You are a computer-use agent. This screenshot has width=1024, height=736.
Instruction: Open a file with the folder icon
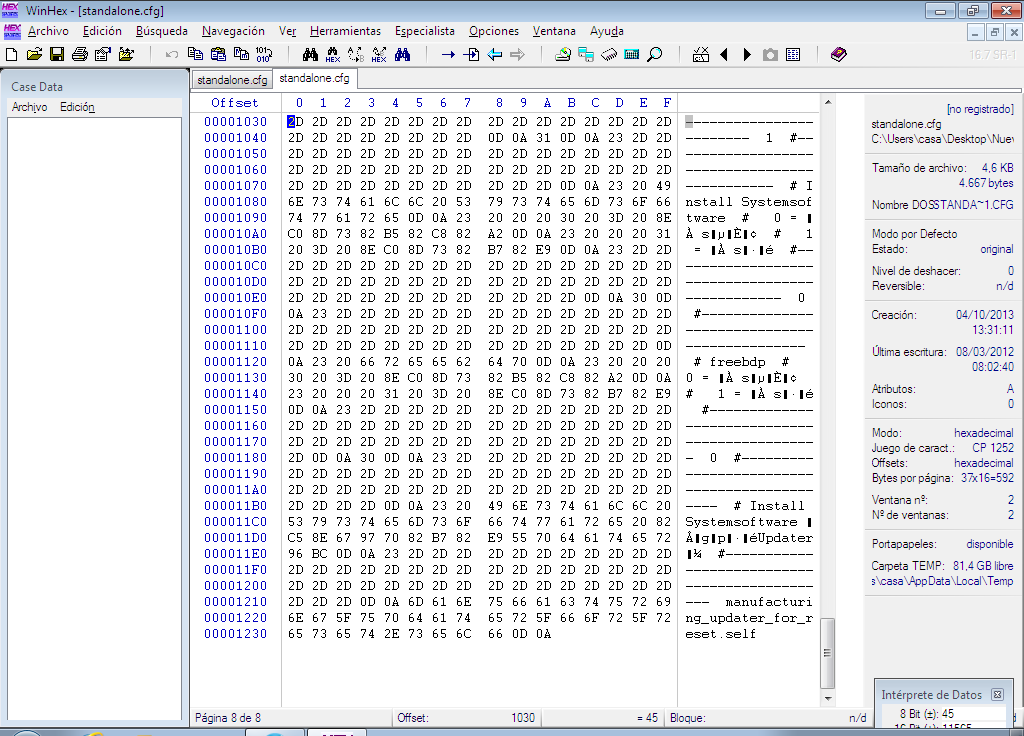click(x=34, y=54)
